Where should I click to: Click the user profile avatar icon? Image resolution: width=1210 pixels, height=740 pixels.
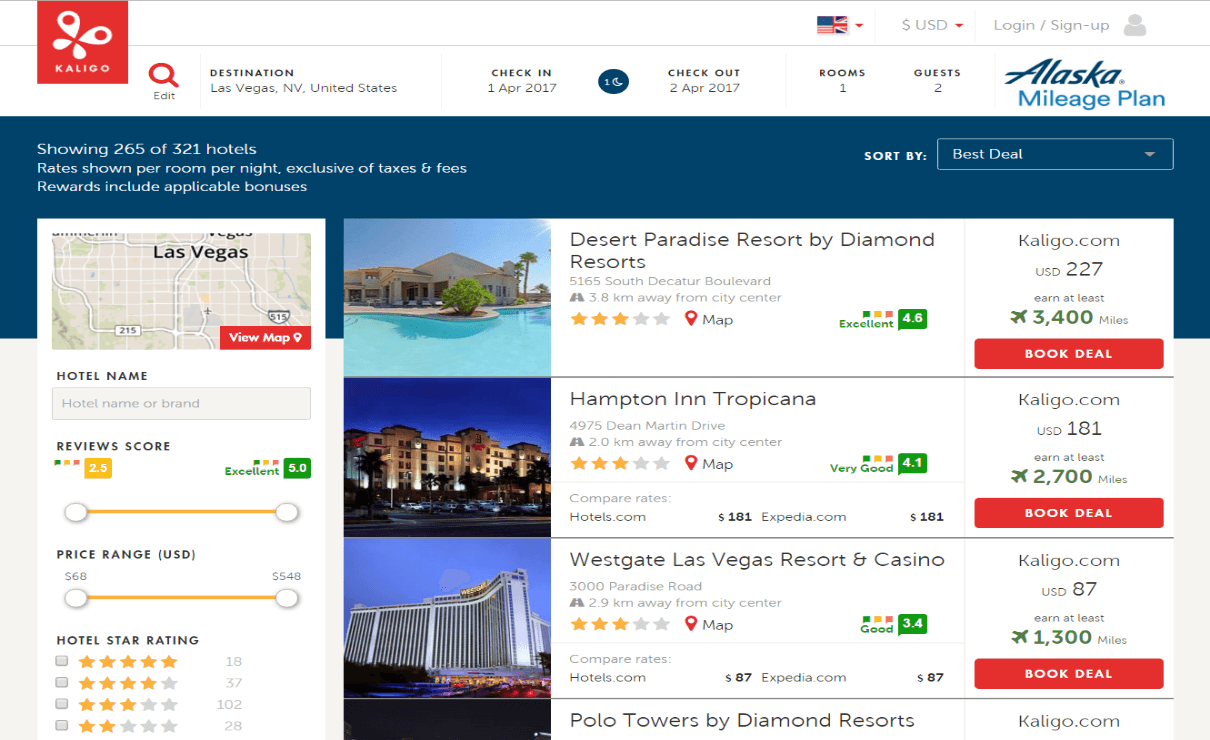coord(1134,25)
